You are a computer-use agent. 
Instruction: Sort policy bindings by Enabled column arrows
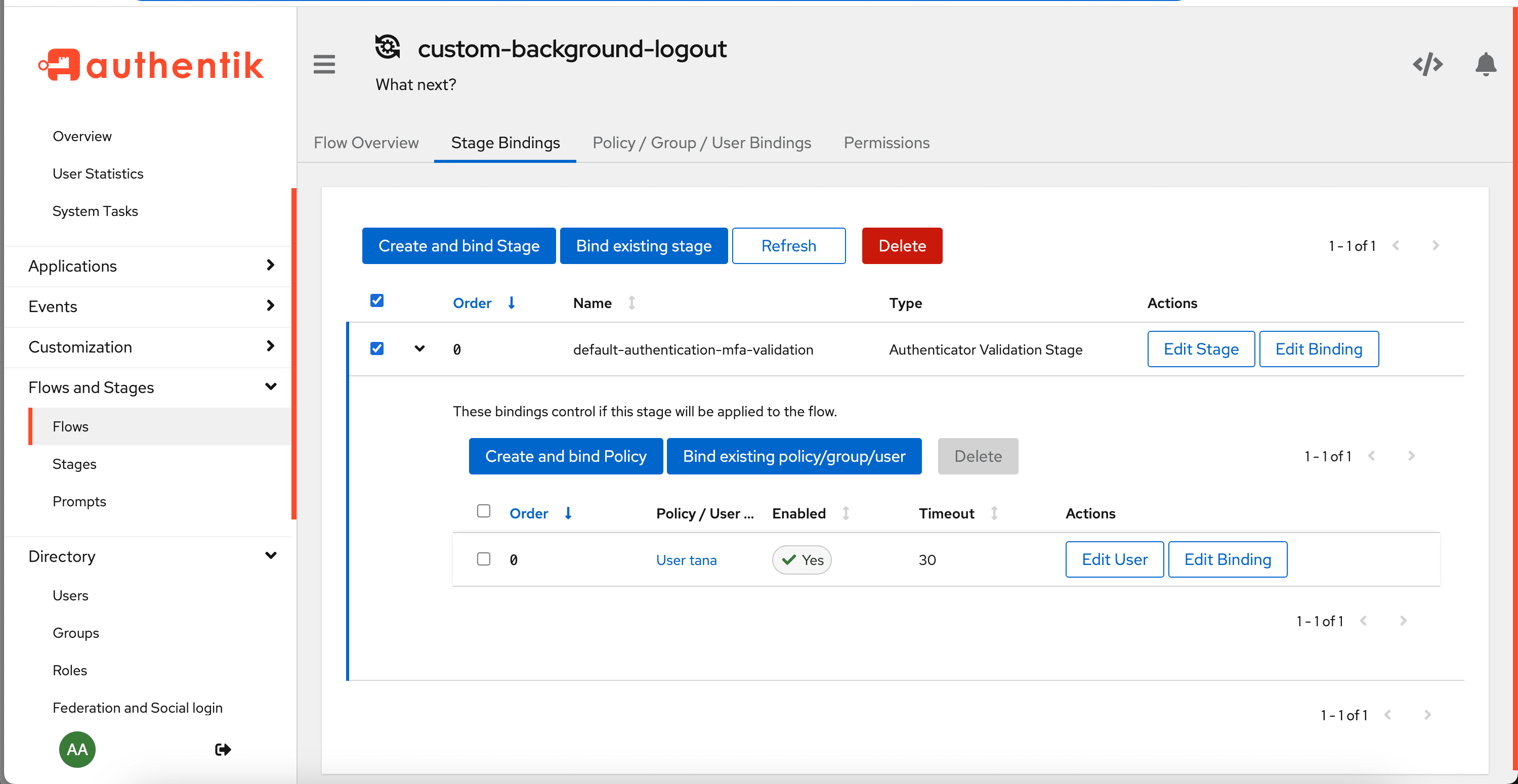tap(846, 513)
